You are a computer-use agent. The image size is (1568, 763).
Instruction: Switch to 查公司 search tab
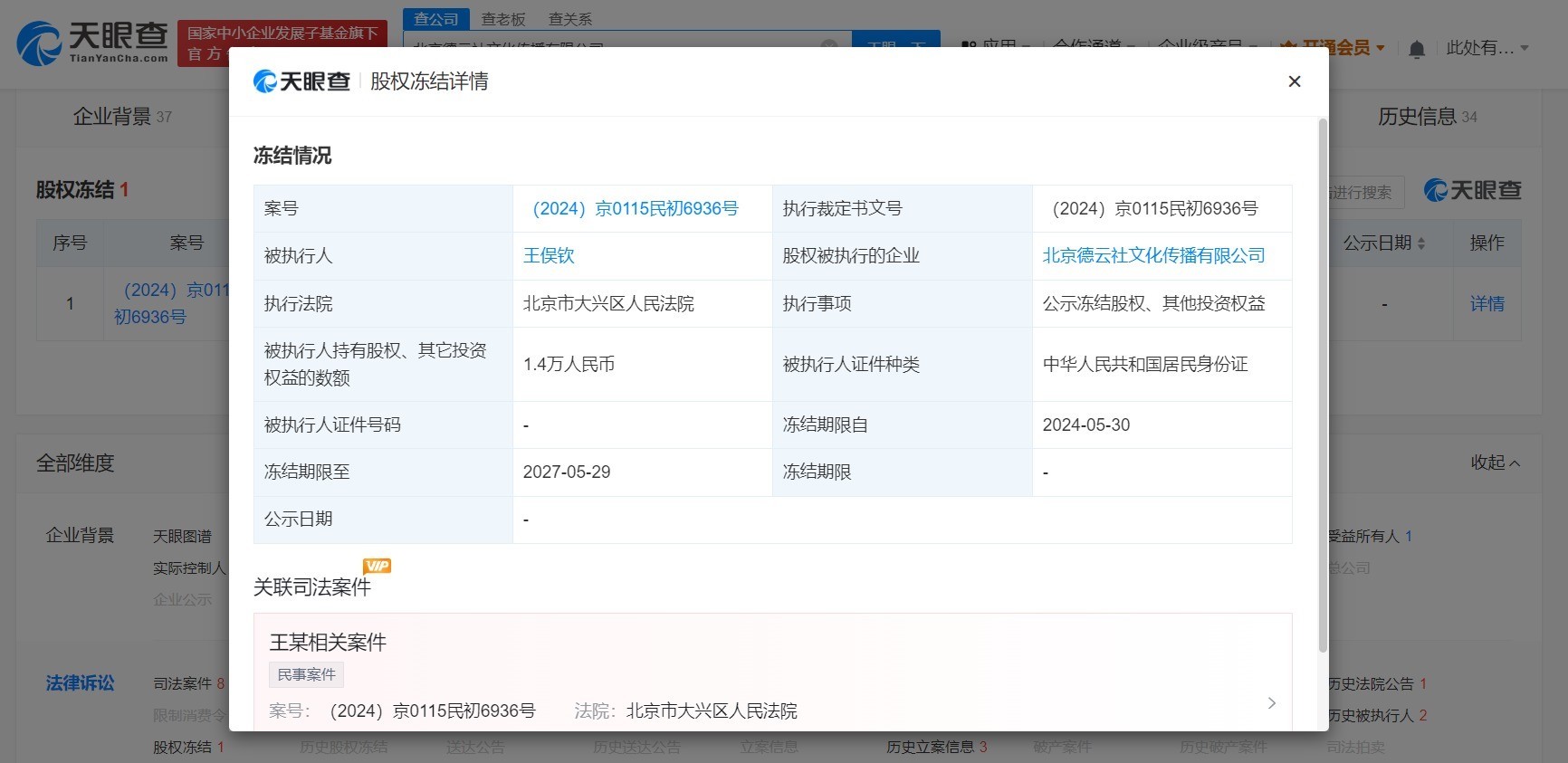[436, 19]
